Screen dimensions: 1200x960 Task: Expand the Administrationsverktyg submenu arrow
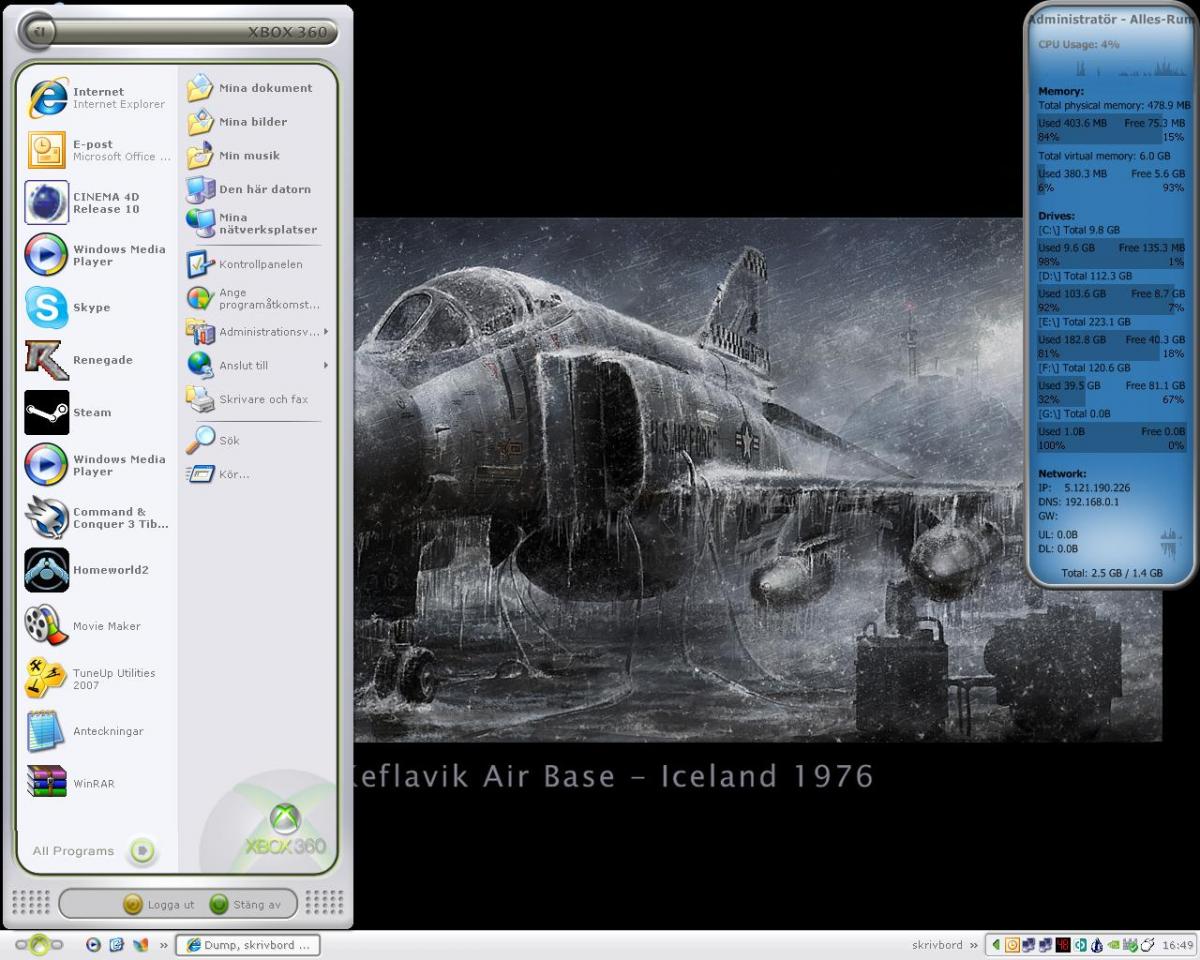326,332
